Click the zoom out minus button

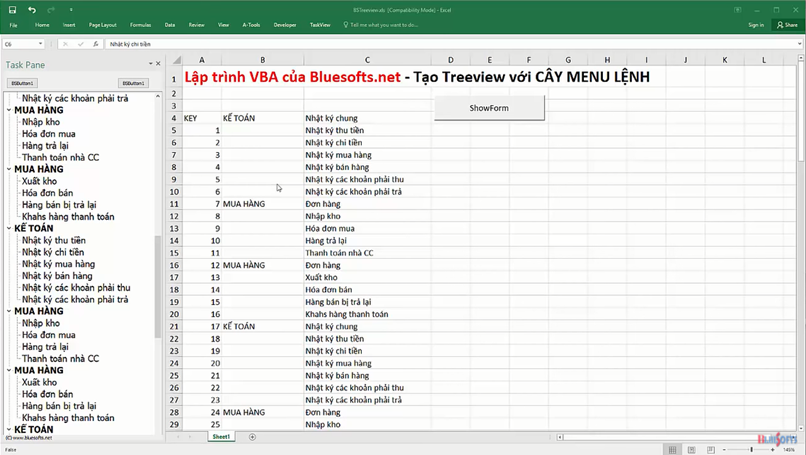point(724,450)
